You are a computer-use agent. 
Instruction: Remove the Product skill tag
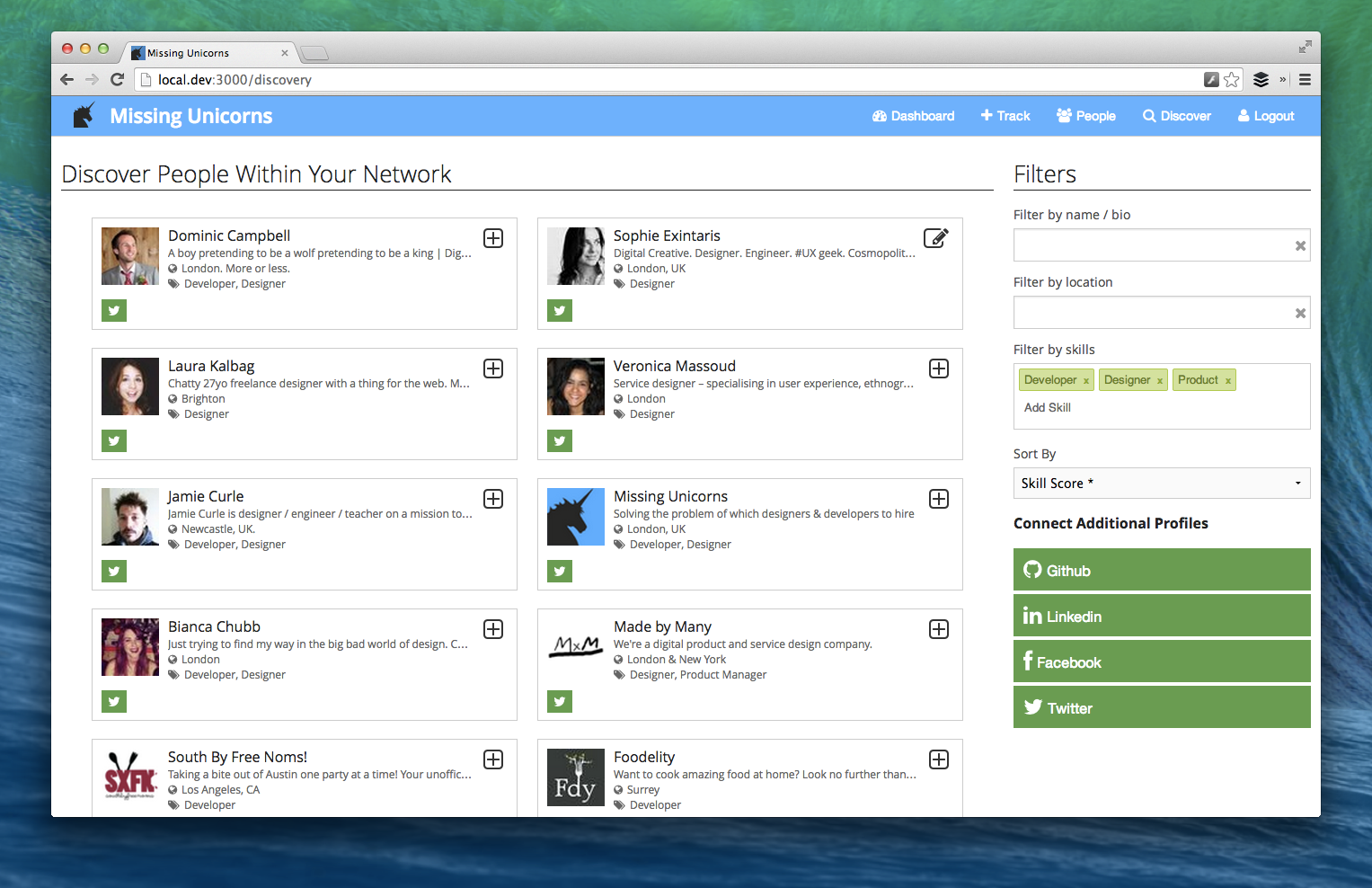click(x=1228, y=381)
